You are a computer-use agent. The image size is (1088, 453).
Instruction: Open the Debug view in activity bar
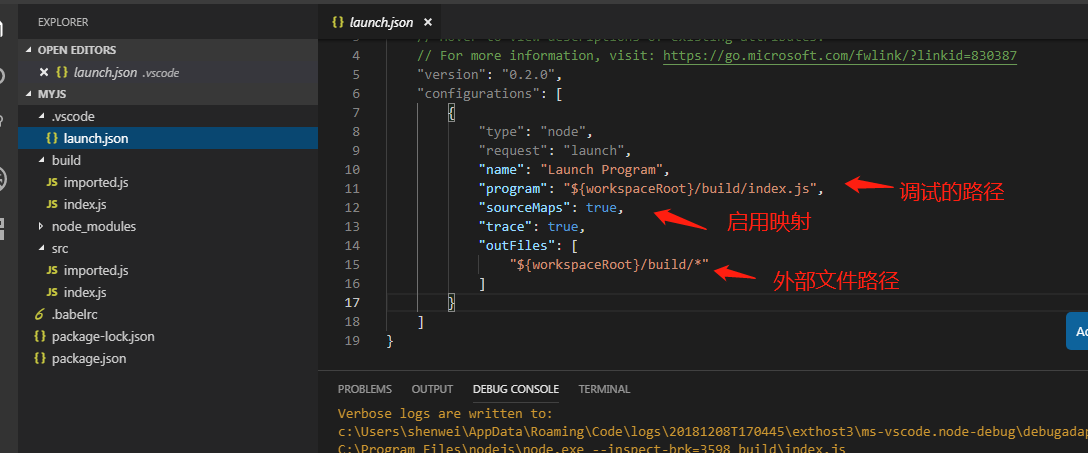pos(4,179)
